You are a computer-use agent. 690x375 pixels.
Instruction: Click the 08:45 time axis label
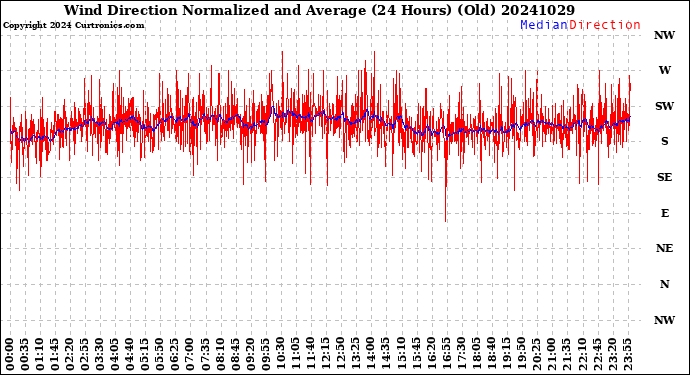pyautogui.click(x=235, y=354)
